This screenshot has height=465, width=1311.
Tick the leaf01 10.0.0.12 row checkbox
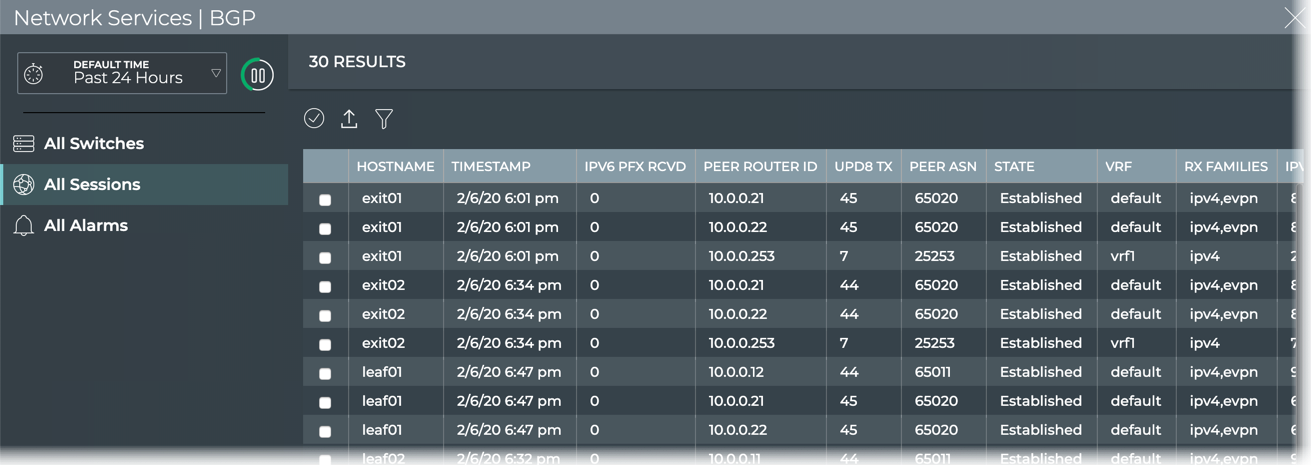[x=325, y=374]
